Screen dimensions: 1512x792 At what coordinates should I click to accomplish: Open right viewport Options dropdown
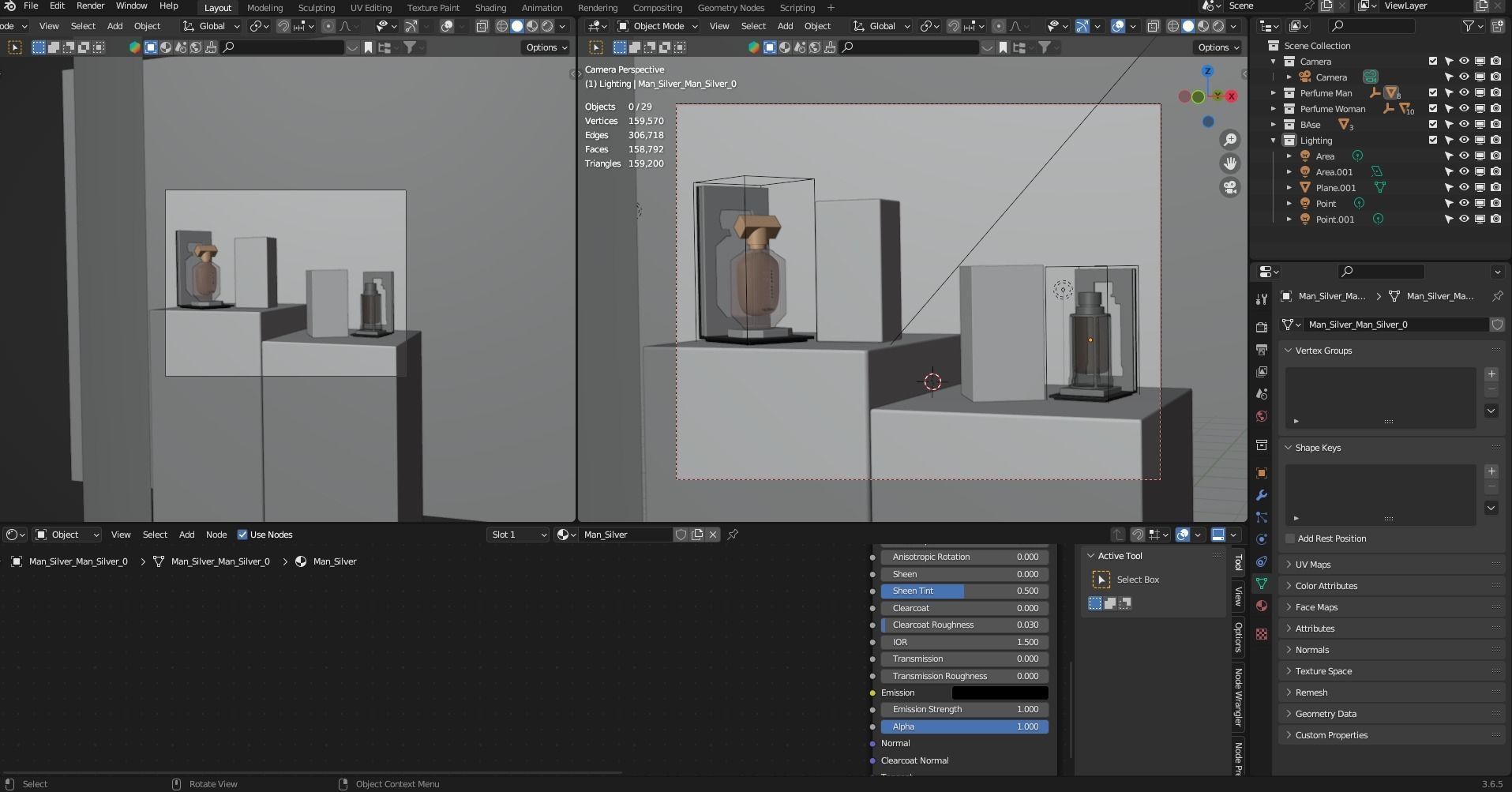point(1218,47)
